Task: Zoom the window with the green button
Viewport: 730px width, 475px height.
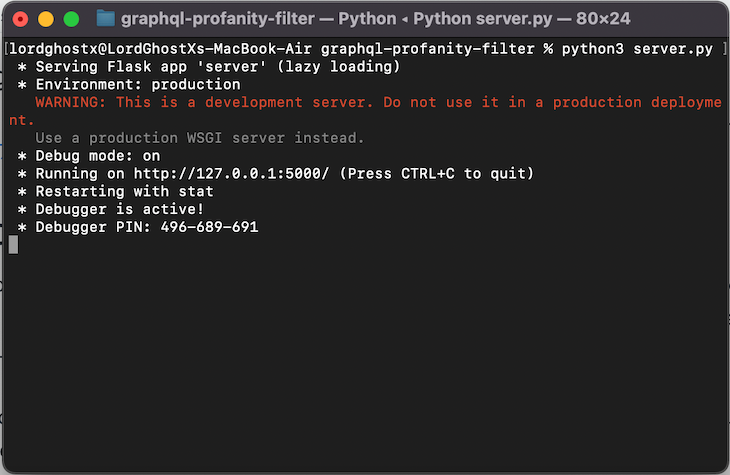Action: pos(71,19)
